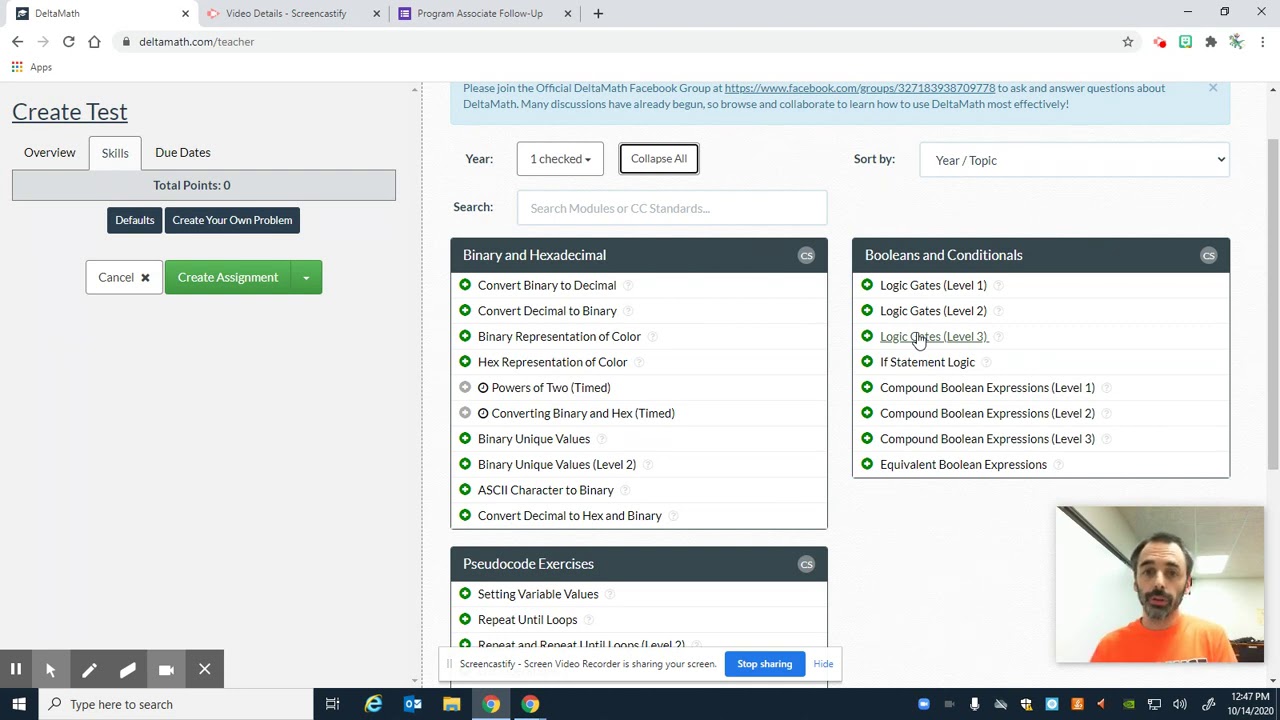1280x720 pixels.
Task: Close the Screencastify drawing toolbar
Action: point(204,669)
